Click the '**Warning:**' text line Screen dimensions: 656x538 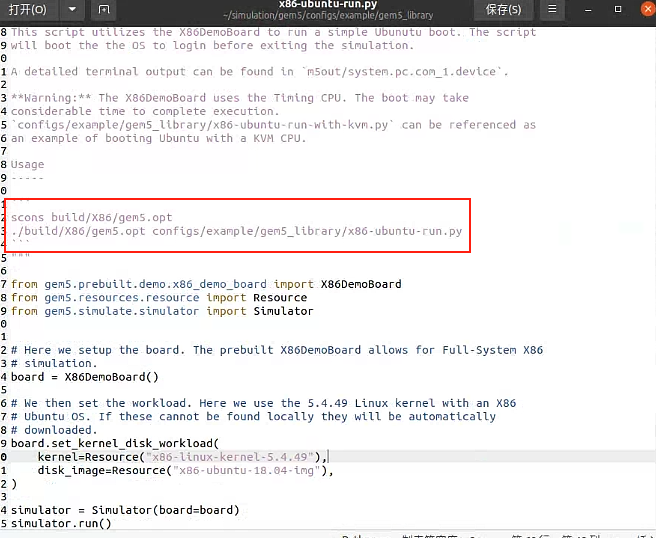240,98
